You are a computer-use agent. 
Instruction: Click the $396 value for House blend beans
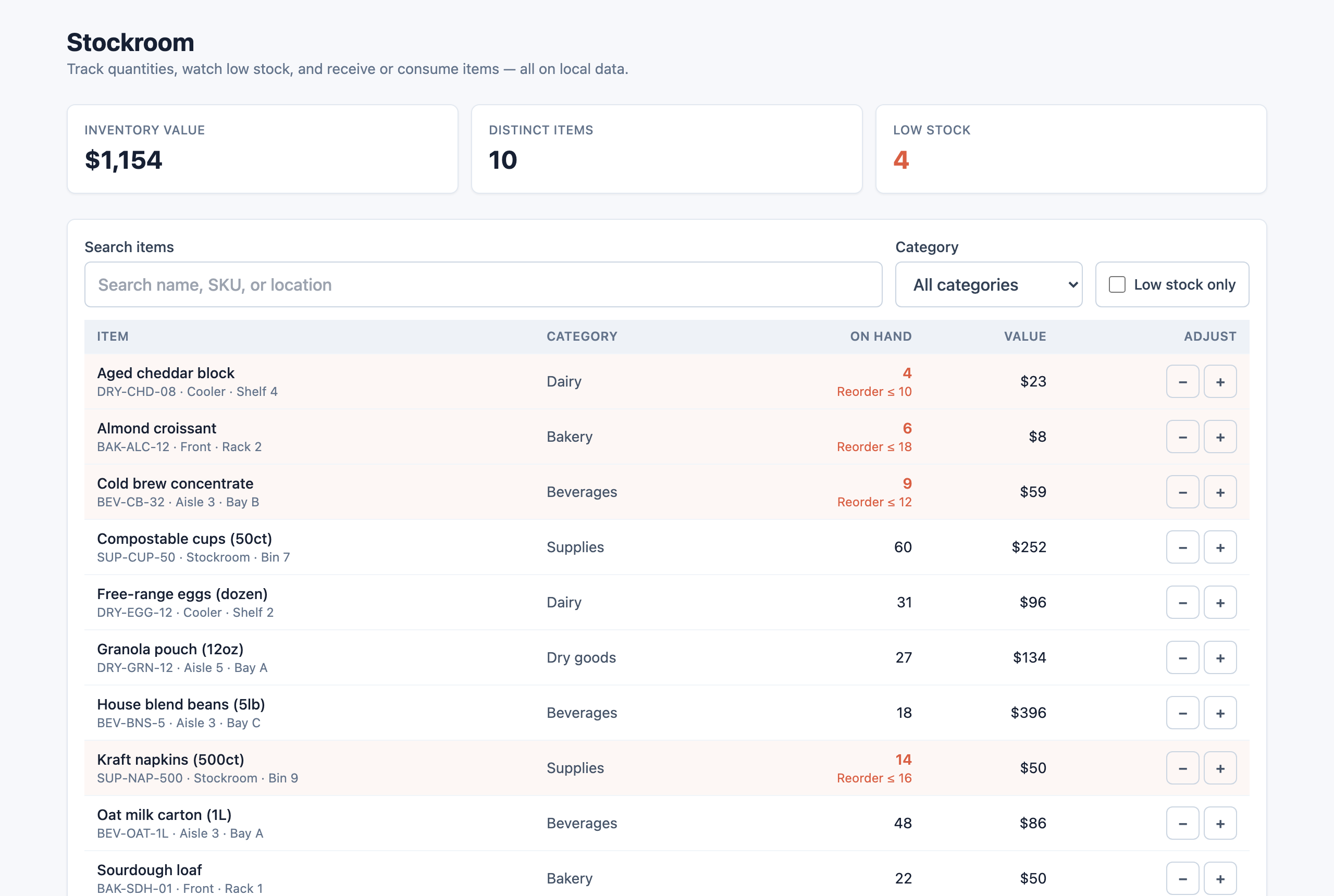coord(1028,713)
